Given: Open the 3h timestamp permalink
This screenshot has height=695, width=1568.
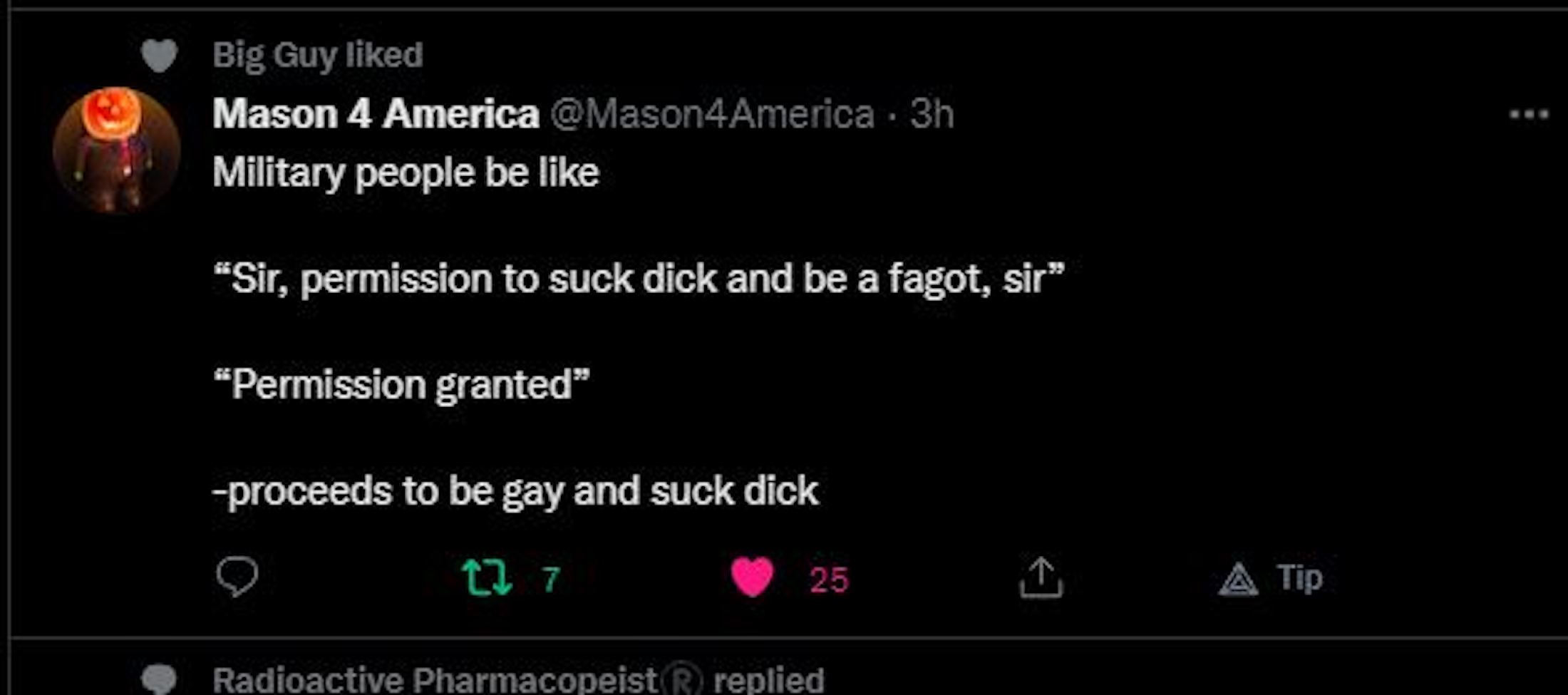Looking at the screenshot, I should pyautogui.click(x=932, y=114).
